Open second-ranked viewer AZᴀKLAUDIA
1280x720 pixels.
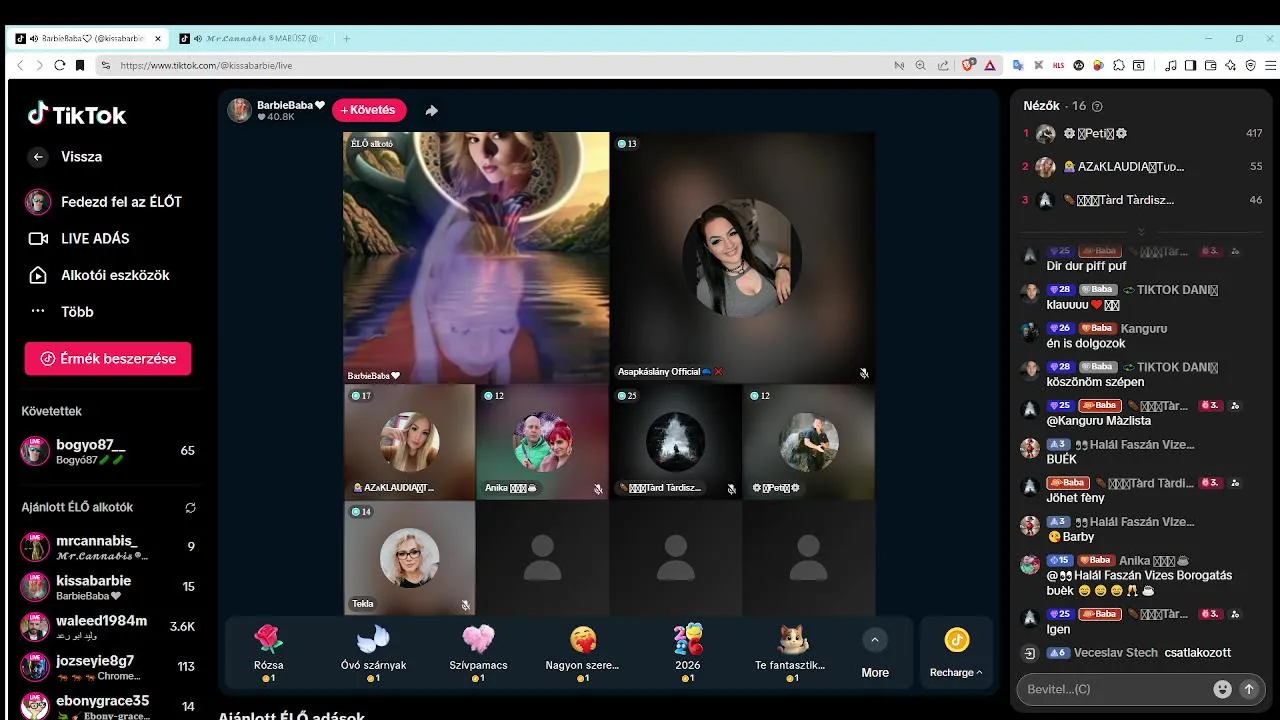coord(1143,166)
